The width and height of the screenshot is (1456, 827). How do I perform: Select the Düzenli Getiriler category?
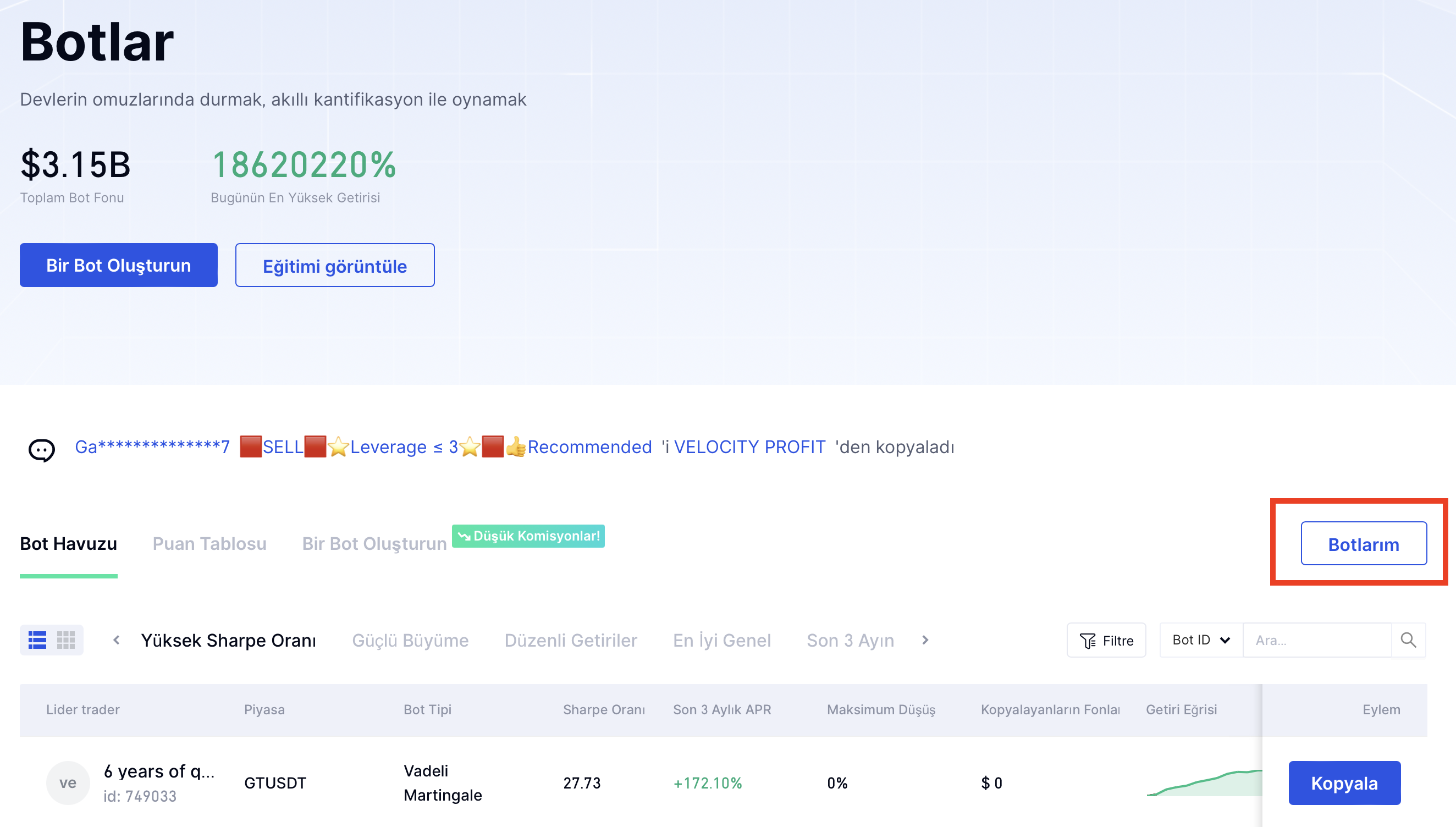click(x=571, y=640)
